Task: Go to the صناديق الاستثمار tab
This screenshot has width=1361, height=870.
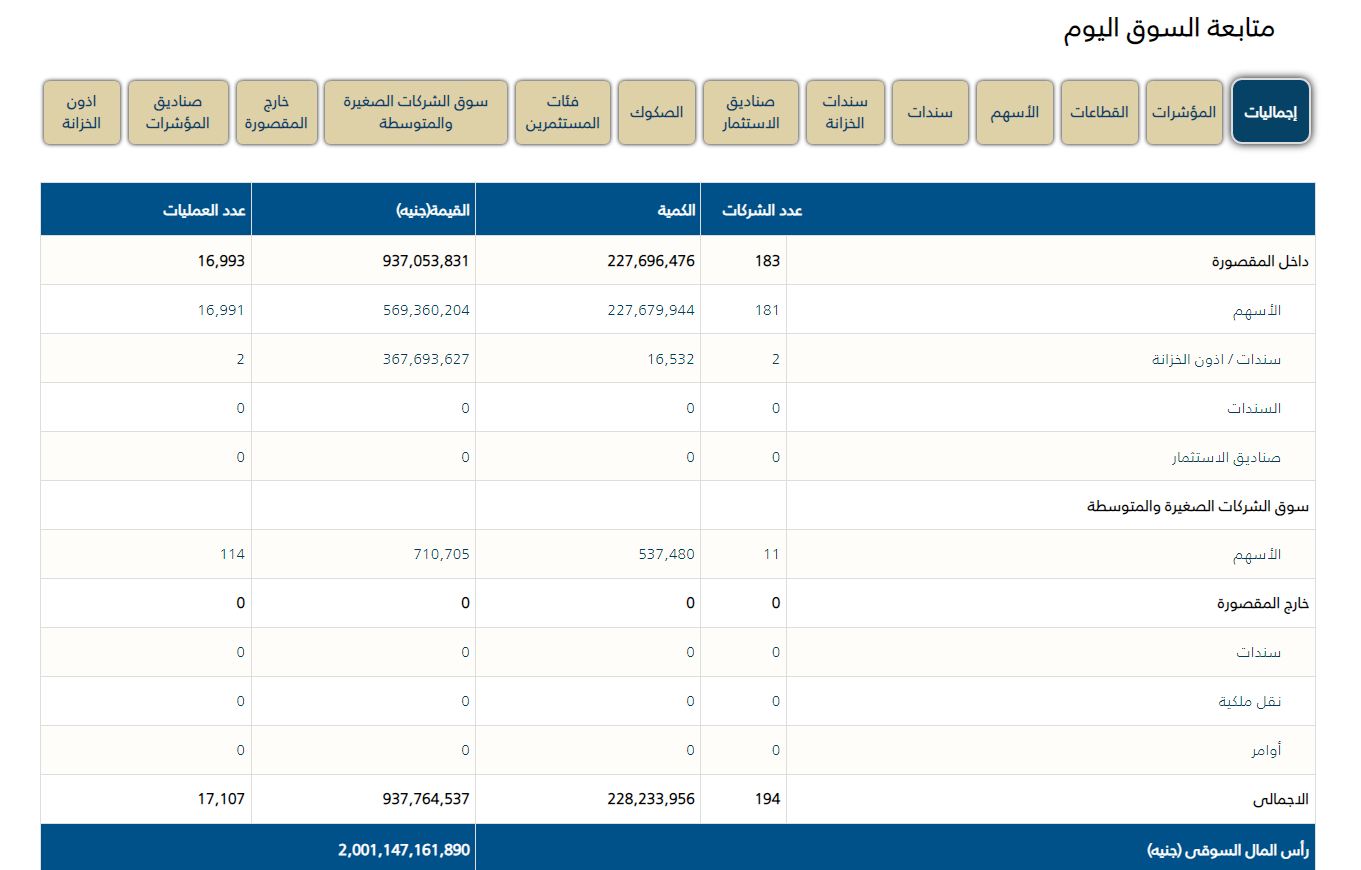Action: click(751, 112)
